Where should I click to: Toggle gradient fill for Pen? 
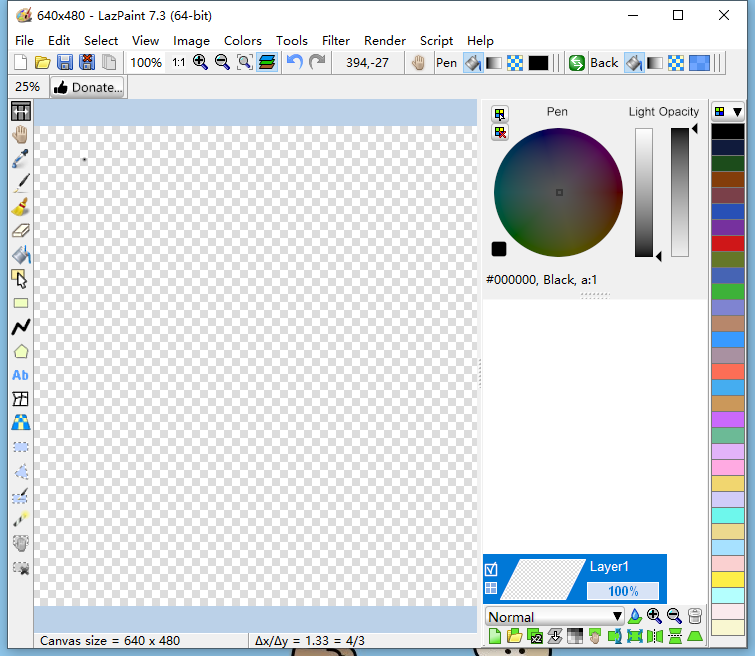[494, 63]
